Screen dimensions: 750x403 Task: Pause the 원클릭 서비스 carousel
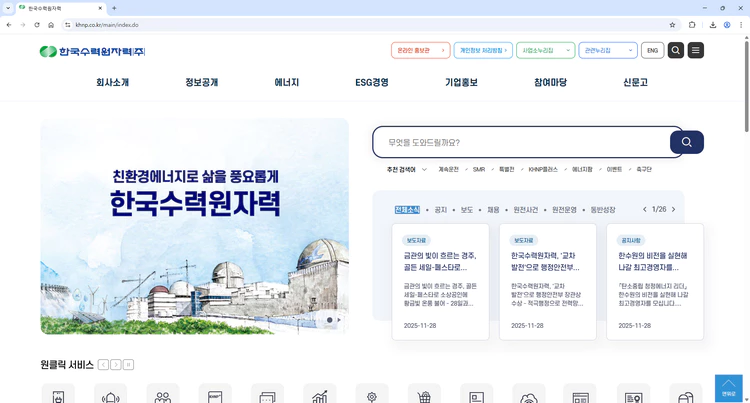pos(129,365)
